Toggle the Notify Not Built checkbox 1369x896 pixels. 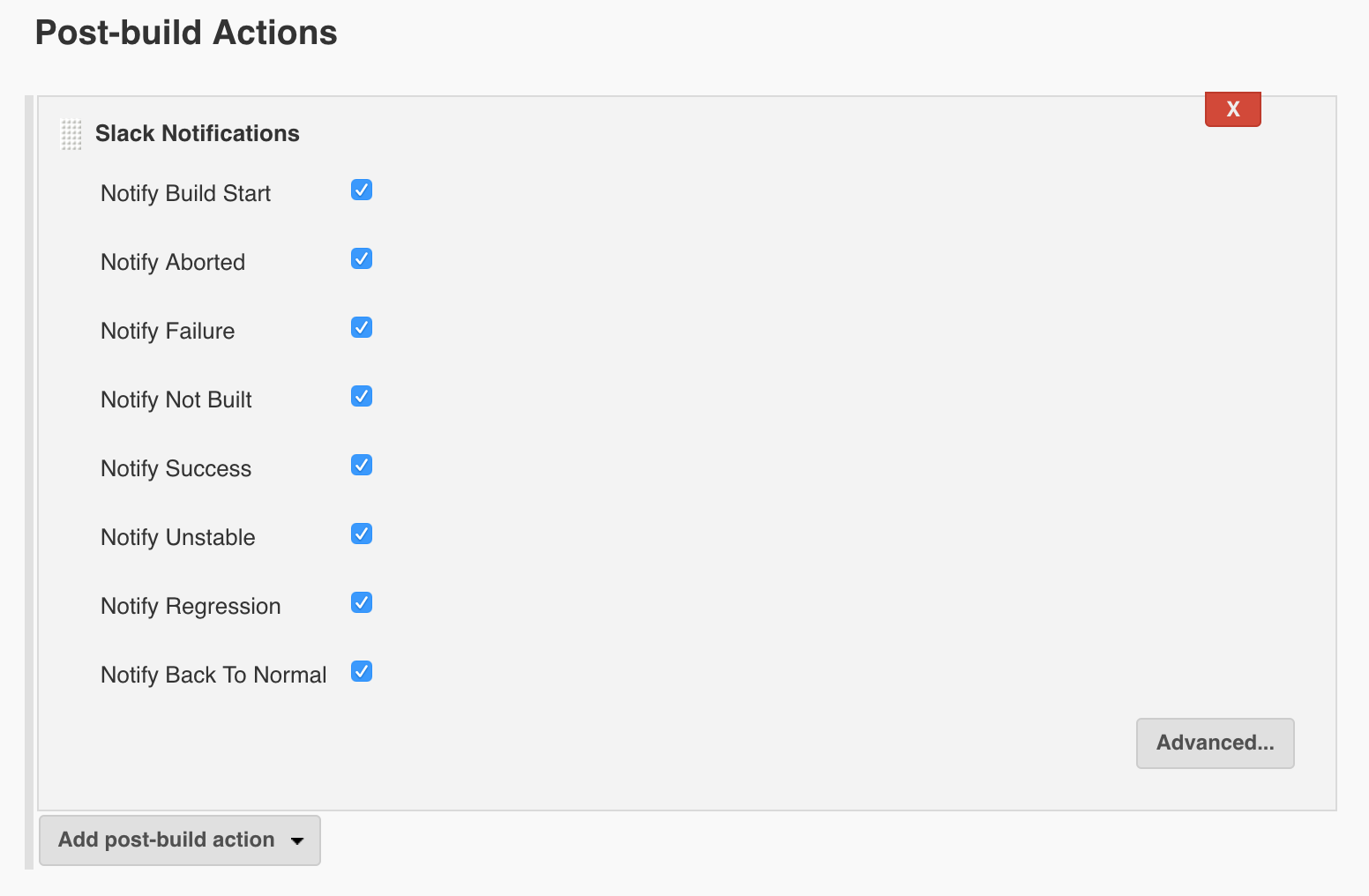click(362, 396)
